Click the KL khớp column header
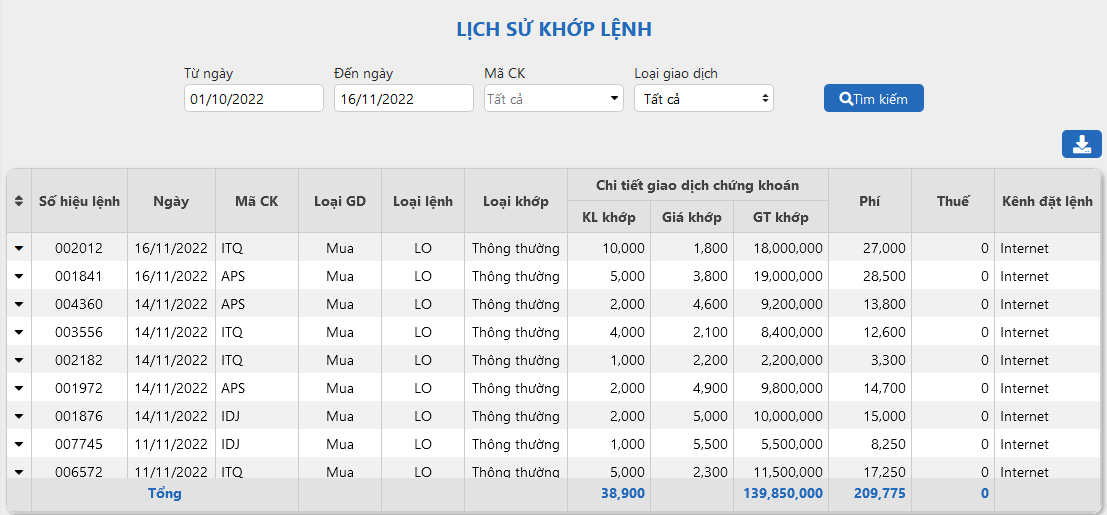1107x515 pixels. coord(609,217)
